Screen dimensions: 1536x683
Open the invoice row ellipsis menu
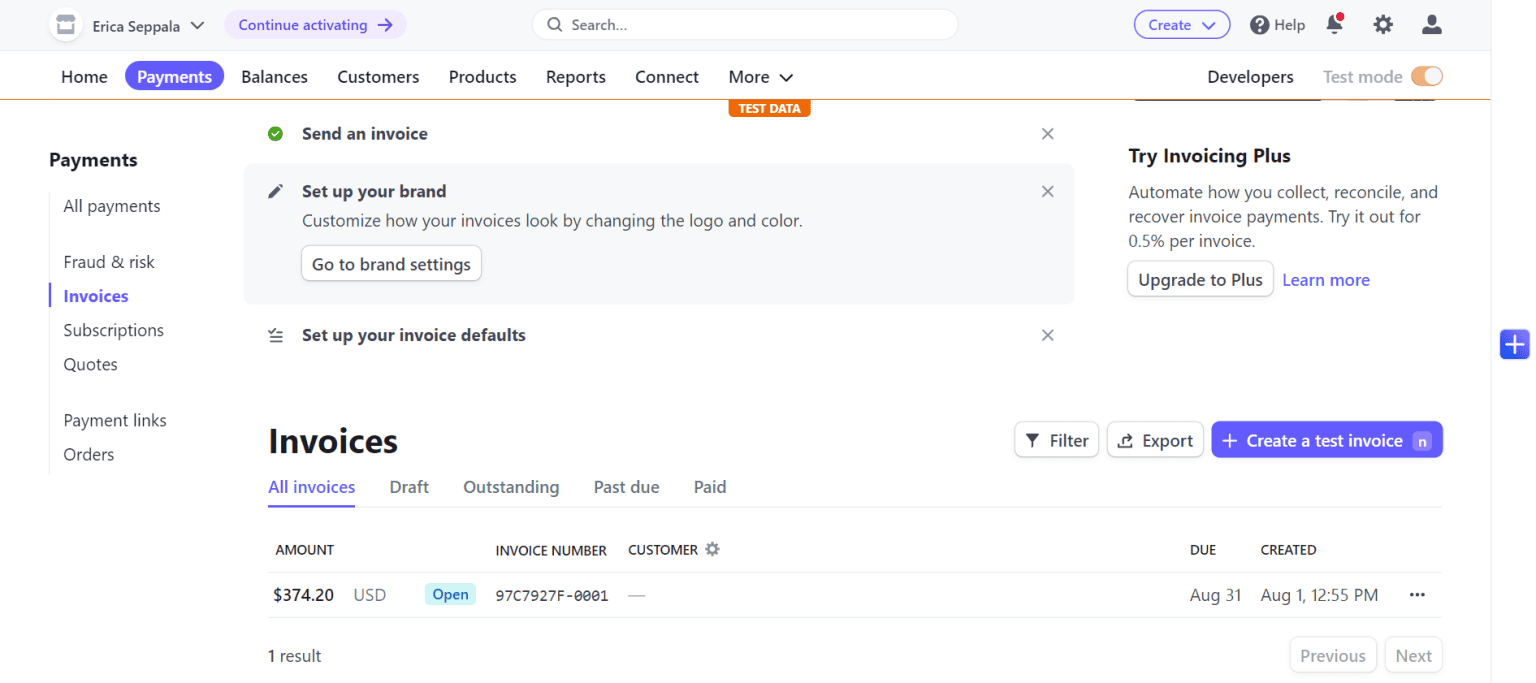[1417, 594]
